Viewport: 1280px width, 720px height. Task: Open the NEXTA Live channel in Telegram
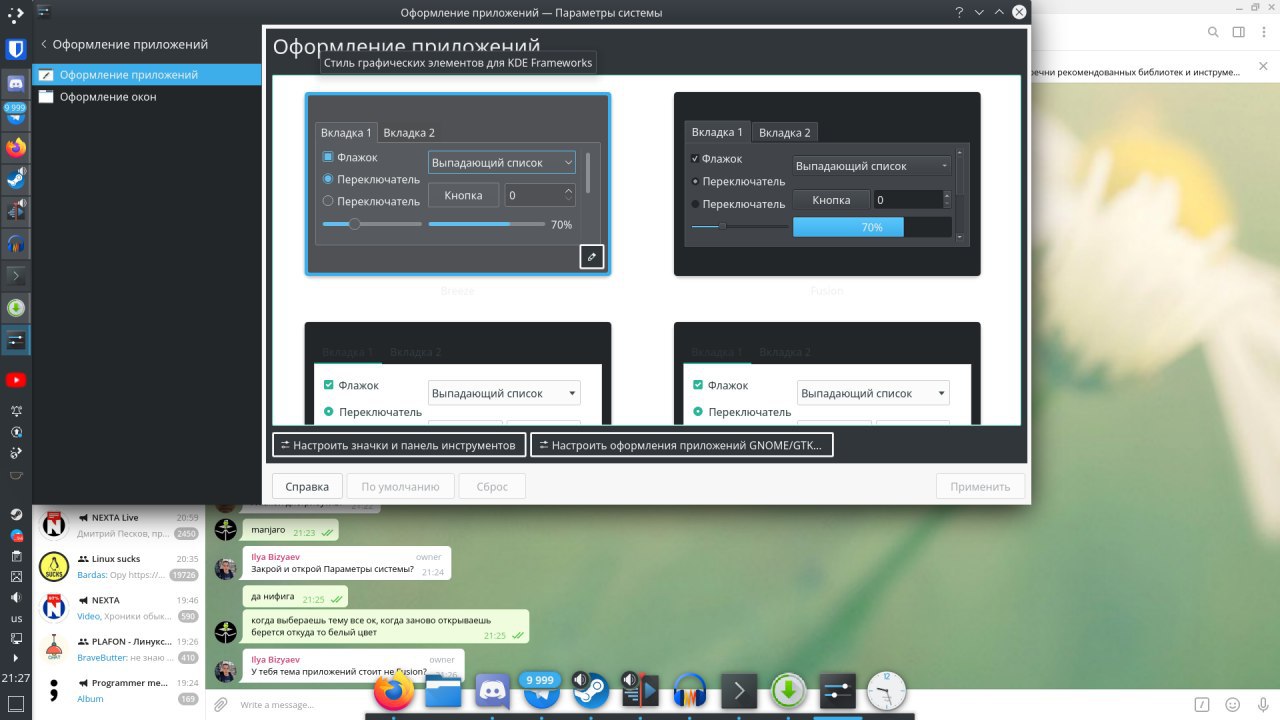[x=118, y=526]
